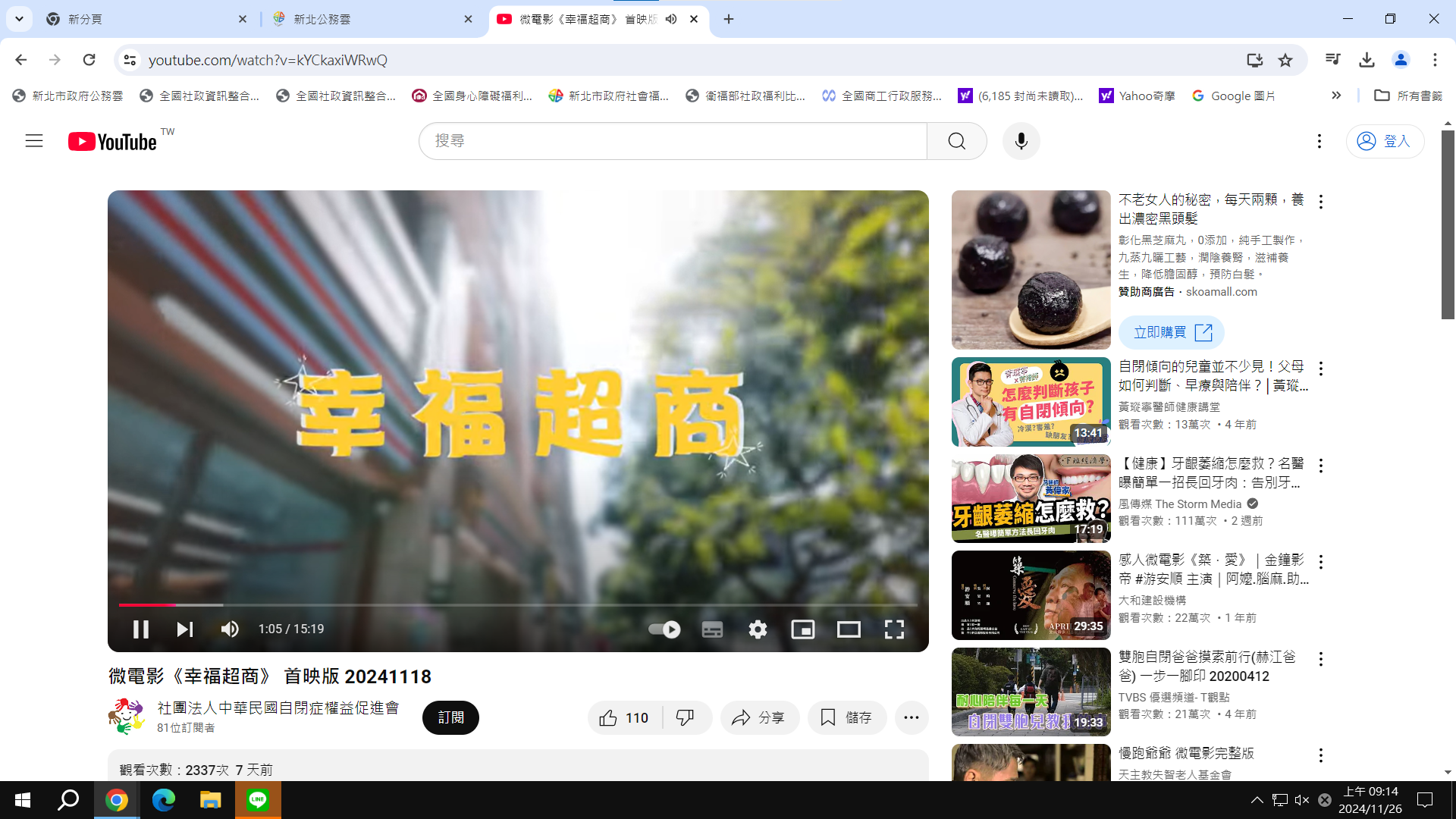Toggle theater mode
This screenshot has height=819, width=1456.
[x=849, y=629]
